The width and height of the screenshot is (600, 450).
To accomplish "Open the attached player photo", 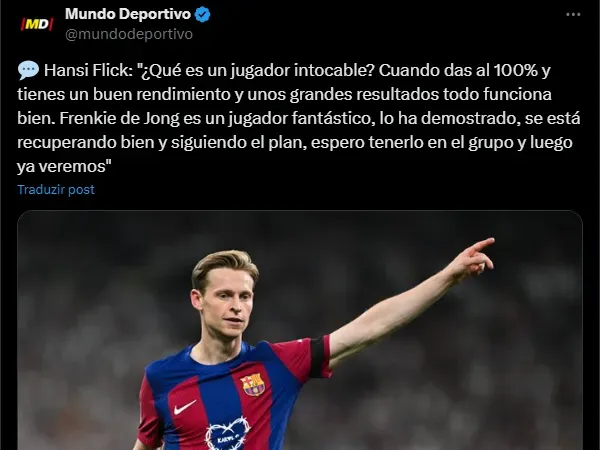I will pos(300,330).
